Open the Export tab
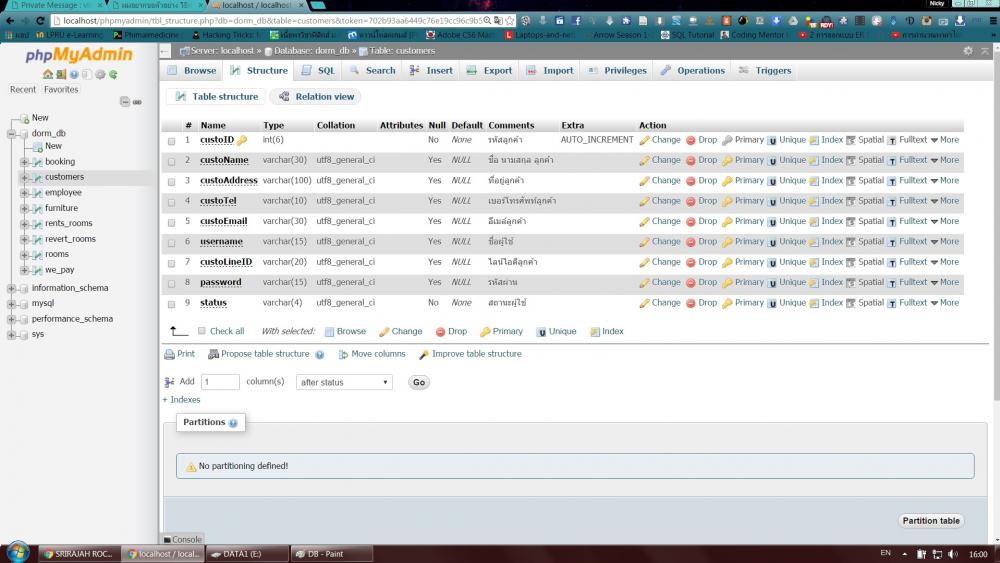 pyautogui.click(x=489, y=71)
